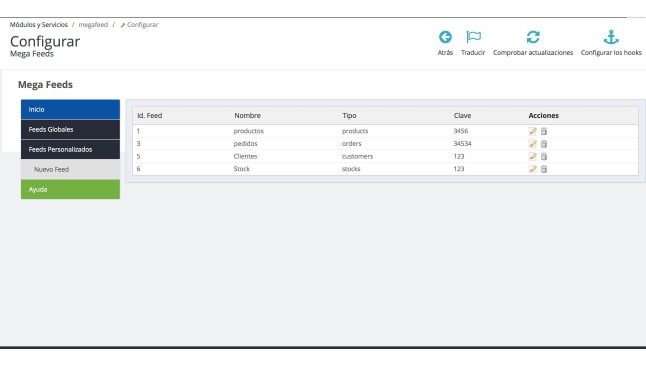The width and height of the screenshot is (646, 366).
Task: Click the stocks type cell
Action: [351, 169]
